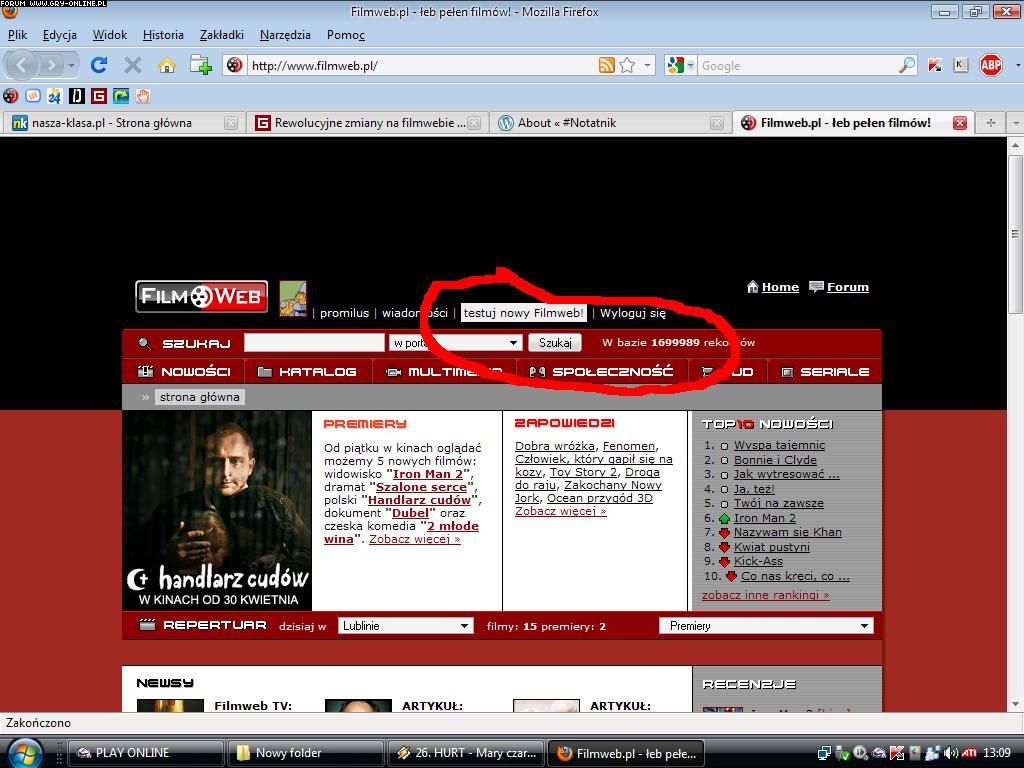1024x768 pixels.
Task: Open the Premiery dropdown in Repertuar bar
Action: coord(766,626)
